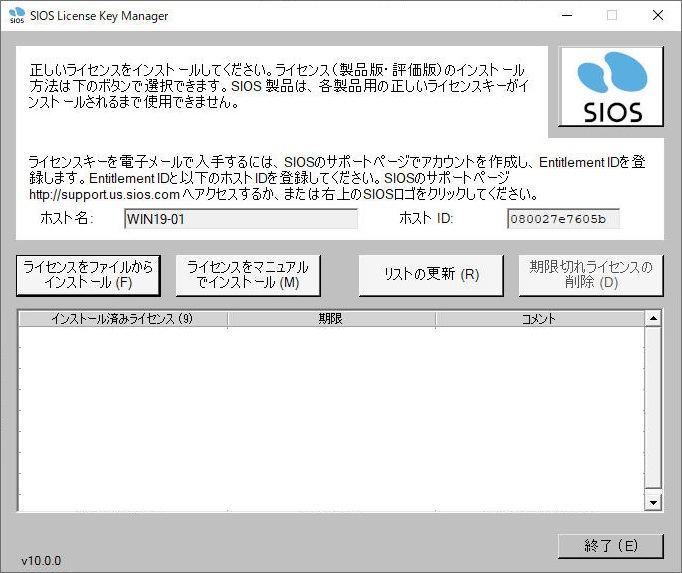The width and height of the screenshot is (682, 573).
Task: Exit using the 終了 (E) button
Action: pos(610,546)
